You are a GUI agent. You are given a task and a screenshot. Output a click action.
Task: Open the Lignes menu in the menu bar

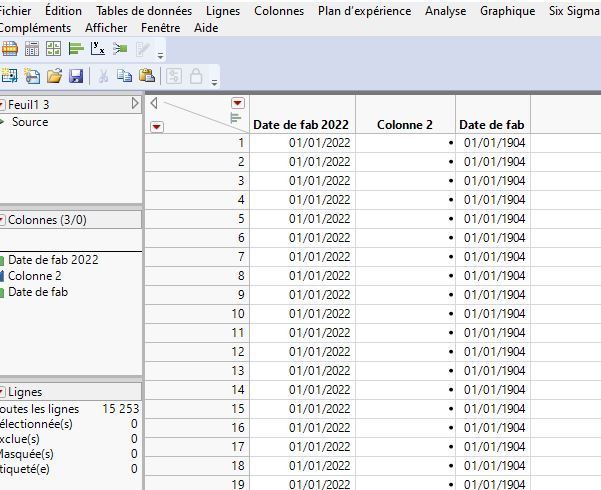click(x=223, y=11)
